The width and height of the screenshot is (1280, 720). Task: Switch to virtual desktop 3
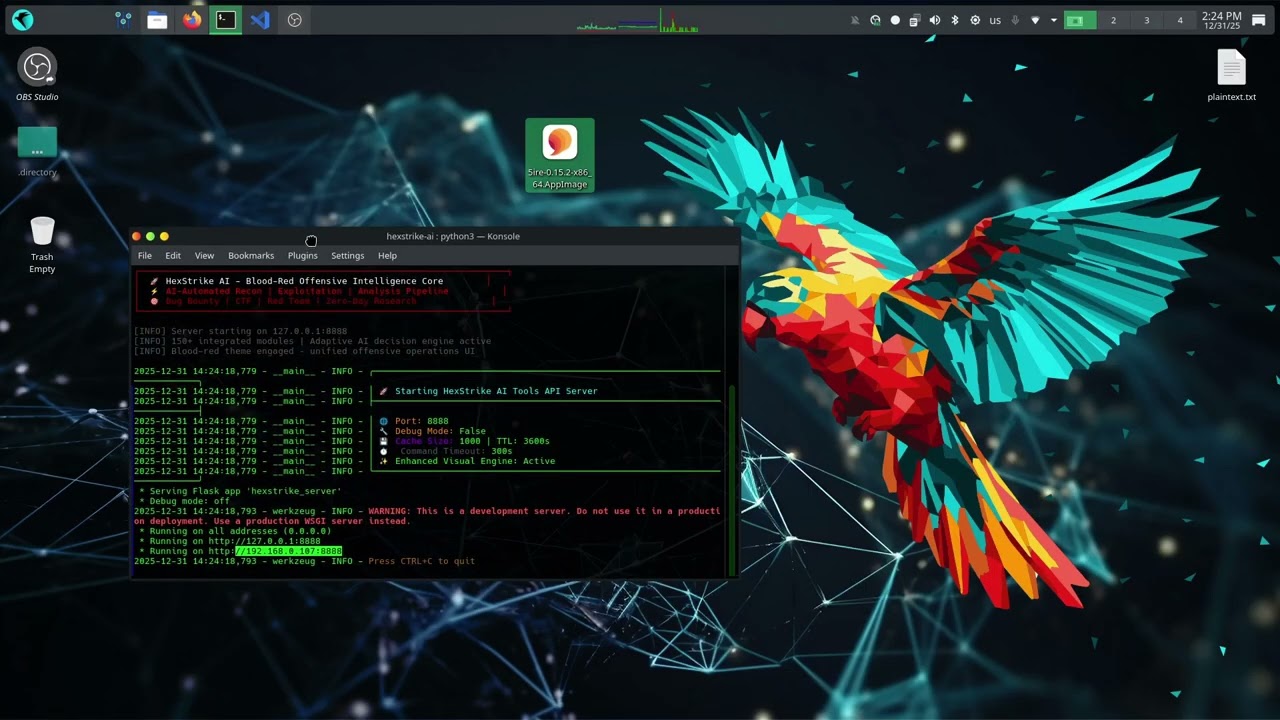(1146, 20)
